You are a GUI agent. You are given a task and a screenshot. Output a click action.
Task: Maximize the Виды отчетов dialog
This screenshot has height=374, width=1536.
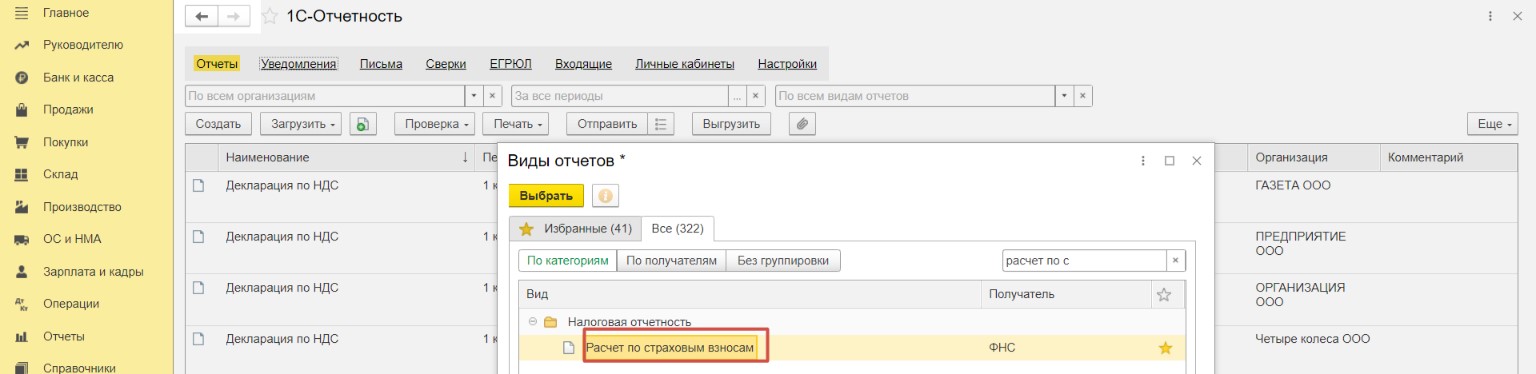pos(1169,160)
